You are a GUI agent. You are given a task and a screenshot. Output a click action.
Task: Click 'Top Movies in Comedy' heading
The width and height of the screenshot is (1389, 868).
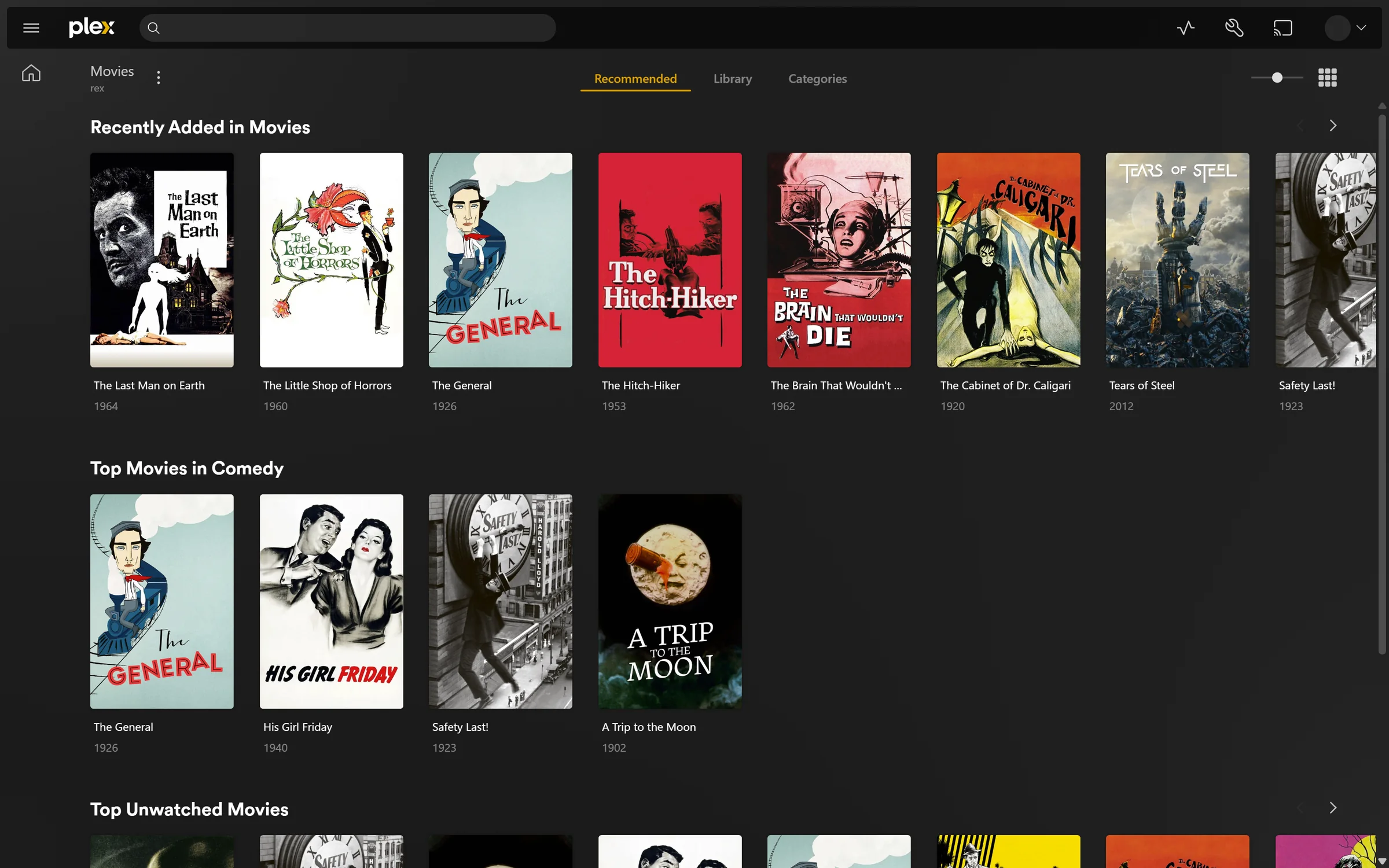click(x=187, y=468)
